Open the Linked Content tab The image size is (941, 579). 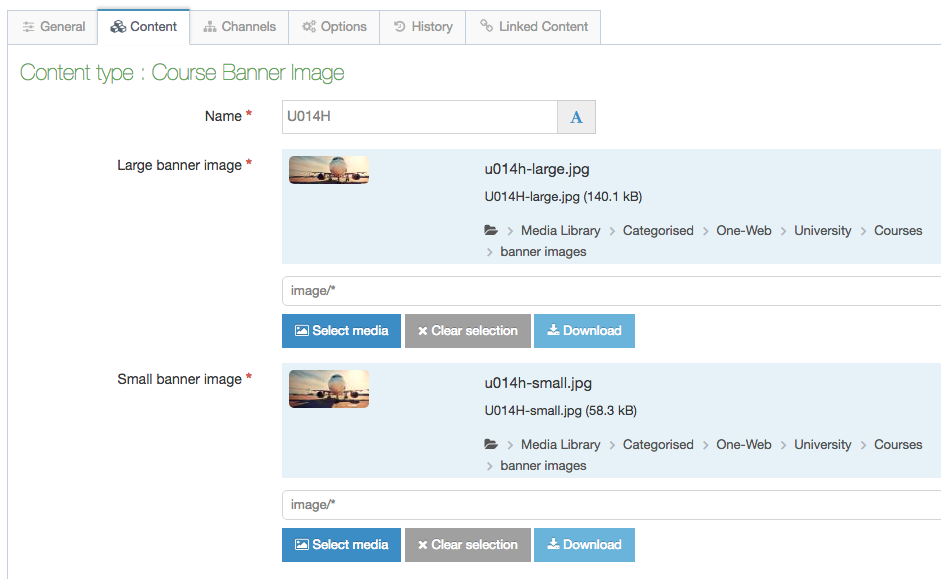pyautogui.click(x=533, y=27)
